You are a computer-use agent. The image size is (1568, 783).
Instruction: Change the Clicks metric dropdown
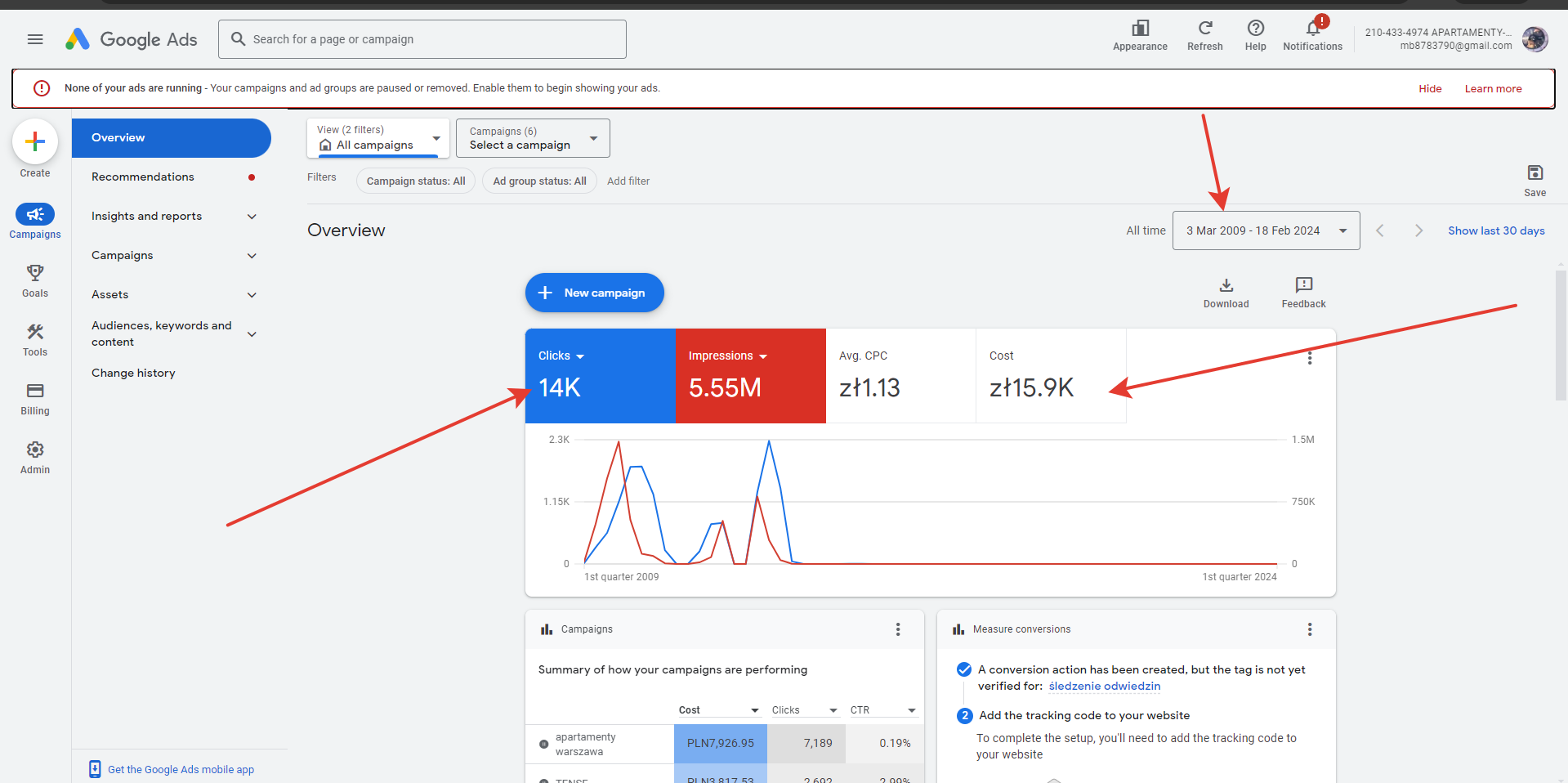point(561,356)
